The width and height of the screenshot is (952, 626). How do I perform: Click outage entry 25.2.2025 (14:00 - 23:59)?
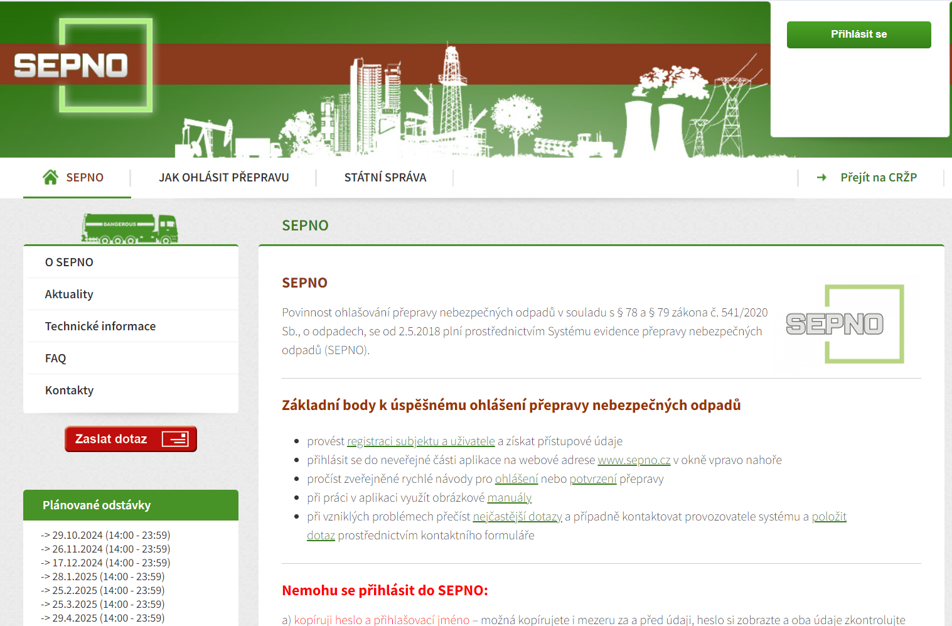click(x=103, y=590)
